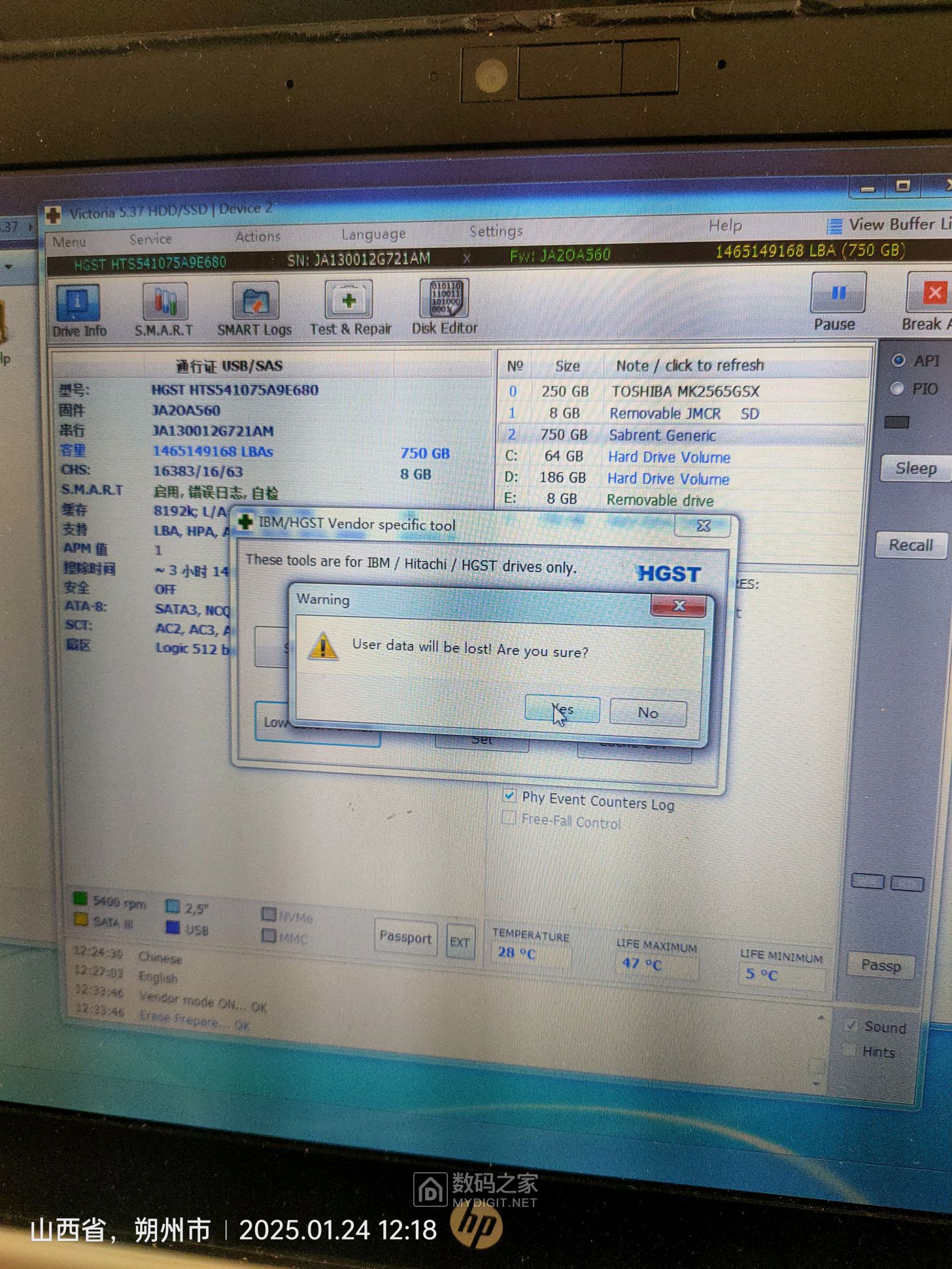Open the SMART Logs toolbar button
This screenshot has height=1269, width=952.
click(254, 309)
